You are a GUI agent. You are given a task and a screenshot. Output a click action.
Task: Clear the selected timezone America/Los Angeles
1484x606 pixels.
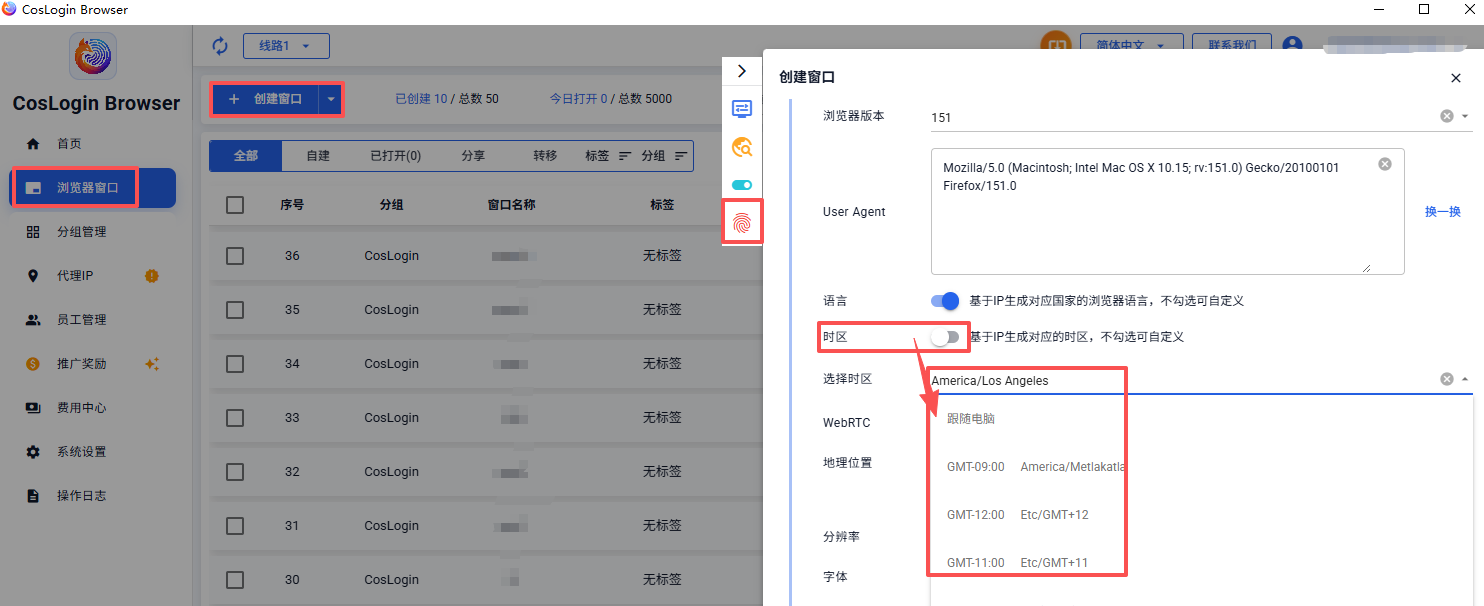click(x=1446, y=379)
